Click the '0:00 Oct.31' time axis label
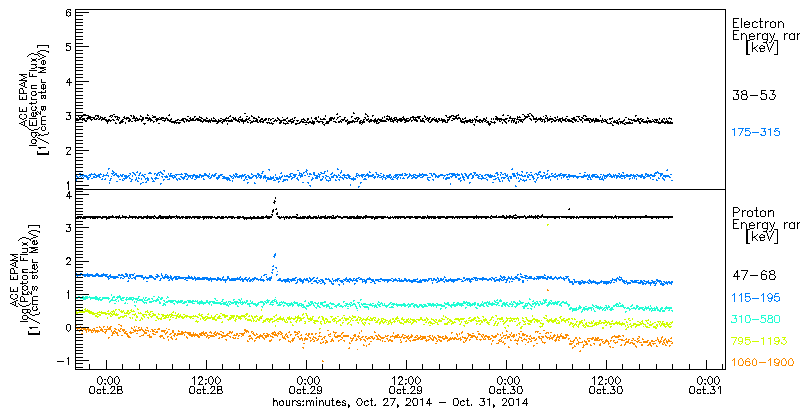Image resolution: width=800 pixels, height=410 pixels. [706, 387]
